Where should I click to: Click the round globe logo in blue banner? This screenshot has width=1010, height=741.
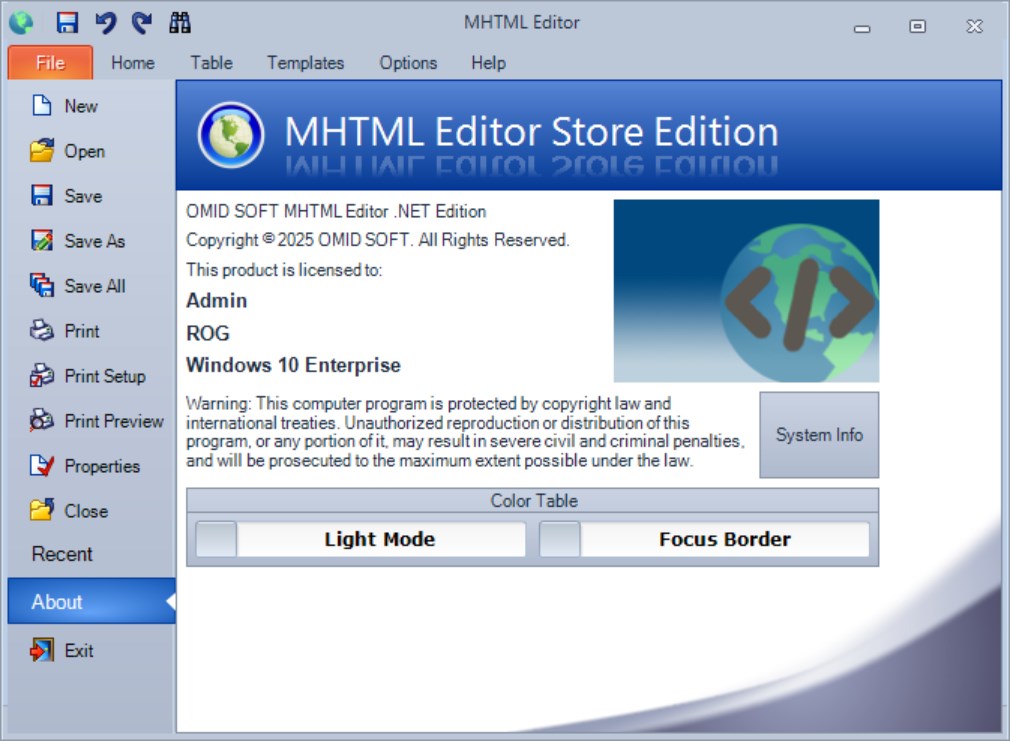231,135
